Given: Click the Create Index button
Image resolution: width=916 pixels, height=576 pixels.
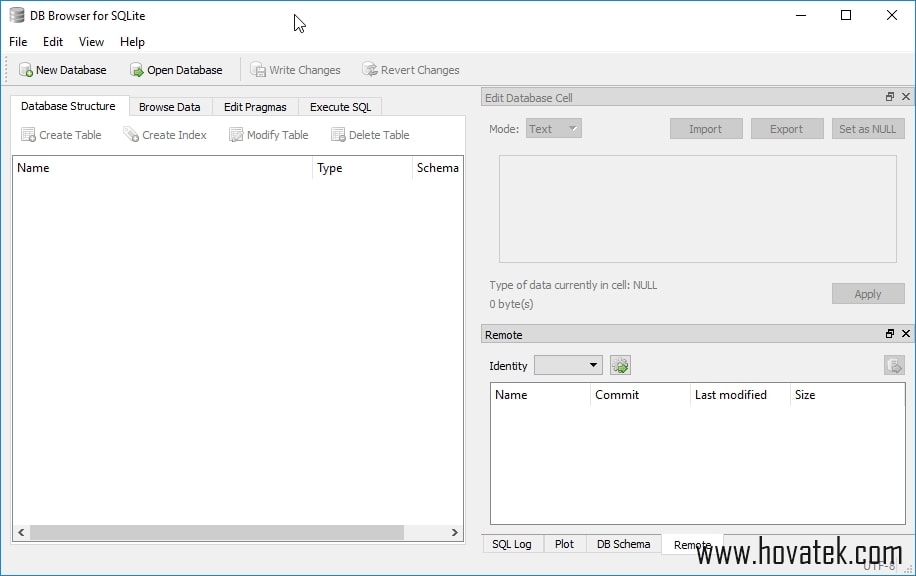Looking at the screenshot, I should (x=165, y=135).
